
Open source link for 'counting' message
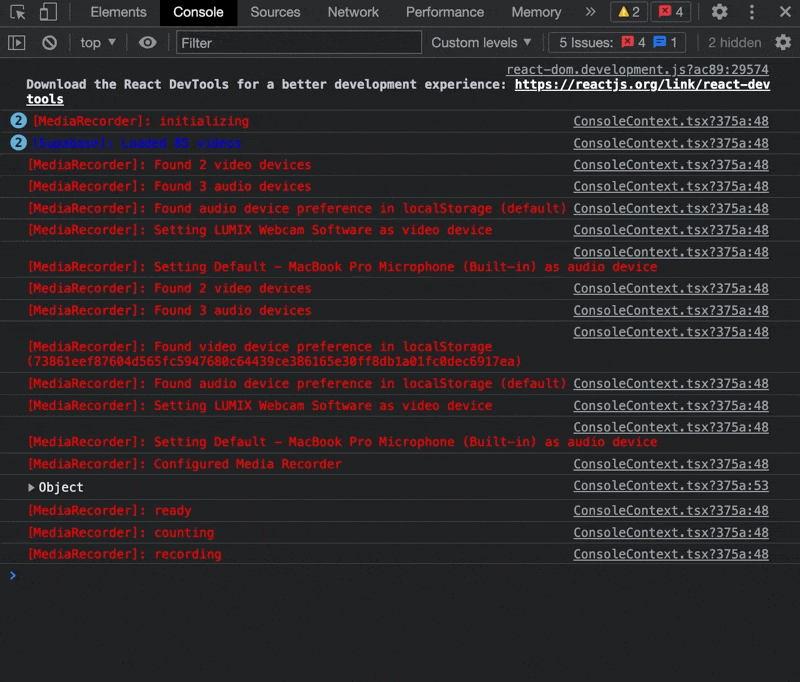pos(671,532)
